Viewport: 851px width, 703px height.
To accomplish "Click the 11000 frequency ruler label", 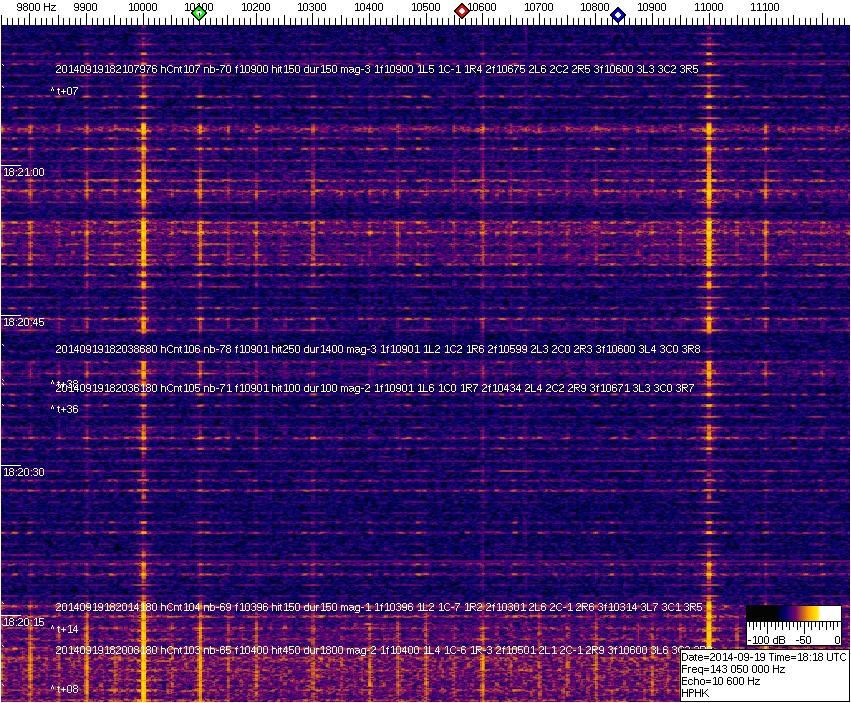I will click(x=709, y=7).
